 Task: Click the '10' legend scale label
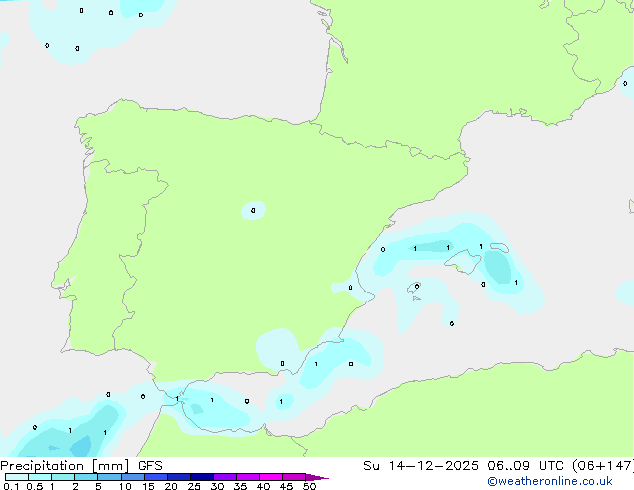pos(125,486)
